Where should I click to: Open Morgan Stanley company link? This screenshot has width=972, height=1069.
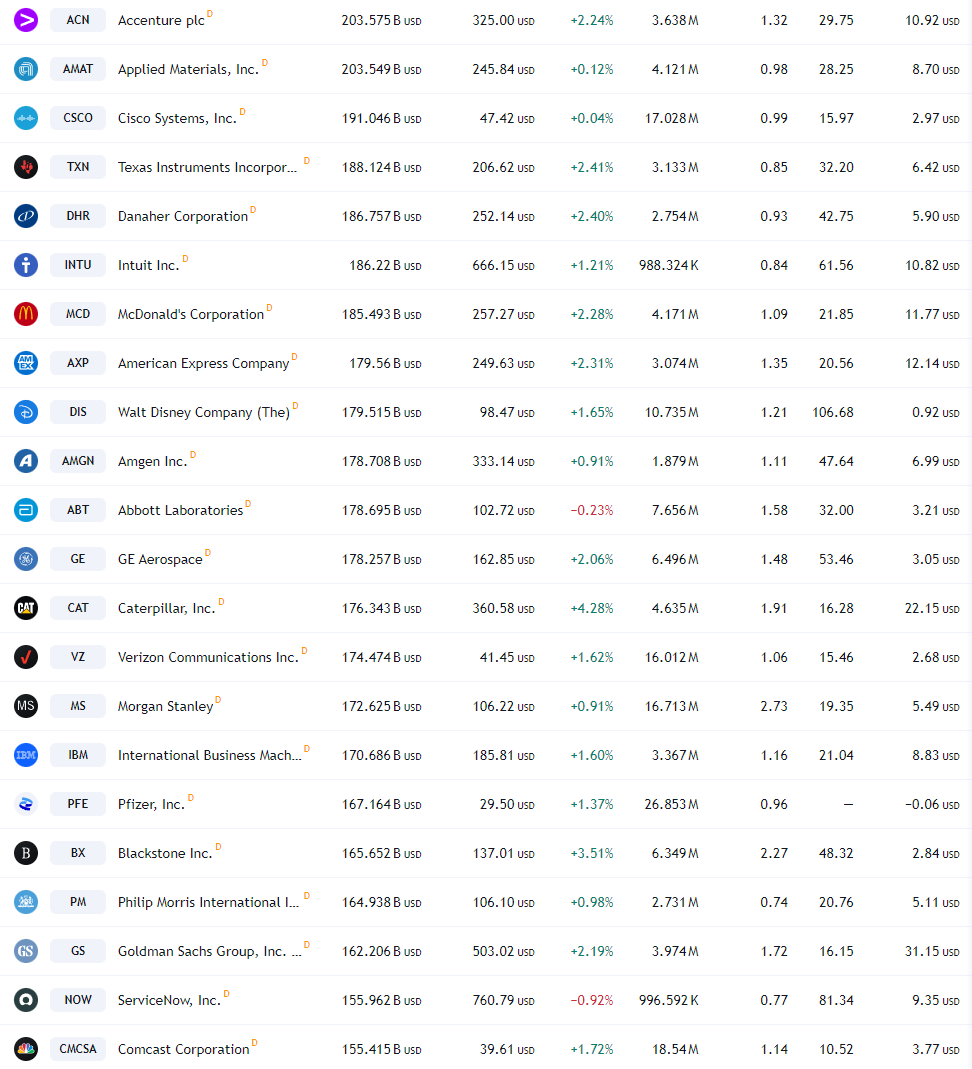coord(166,706)
